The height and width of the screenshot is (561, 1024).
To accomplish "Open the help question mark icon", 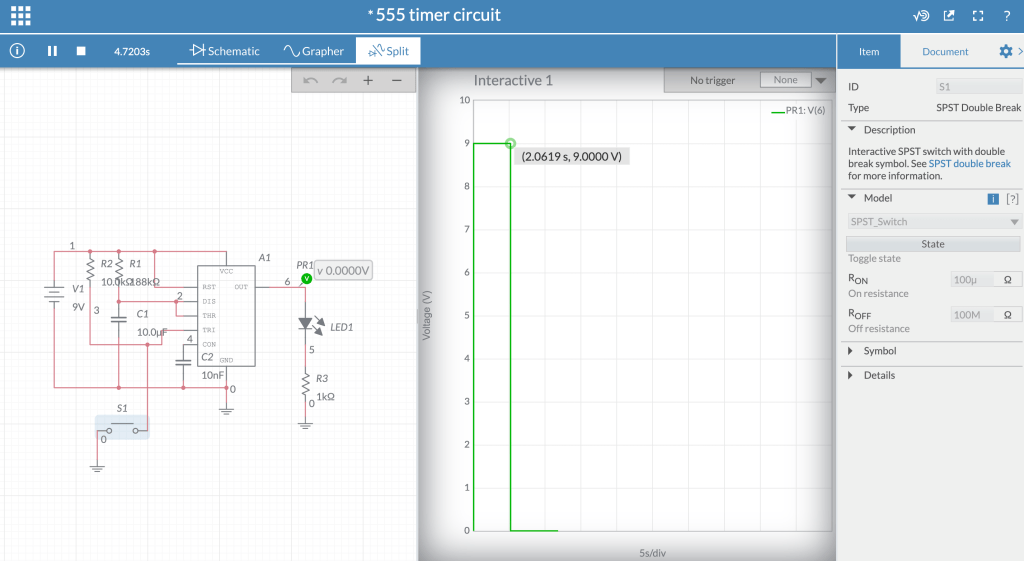I will point(1007,16).
